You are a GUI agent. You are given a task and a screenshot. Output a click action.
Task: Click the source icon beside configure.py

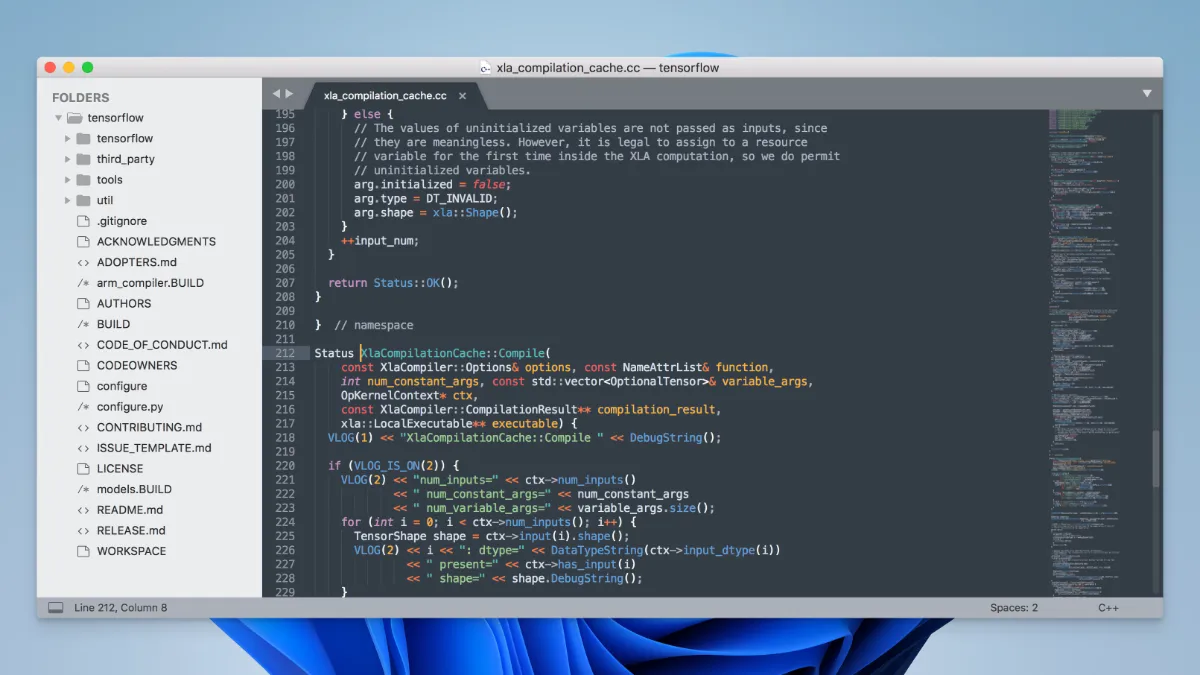coord(83,407)
